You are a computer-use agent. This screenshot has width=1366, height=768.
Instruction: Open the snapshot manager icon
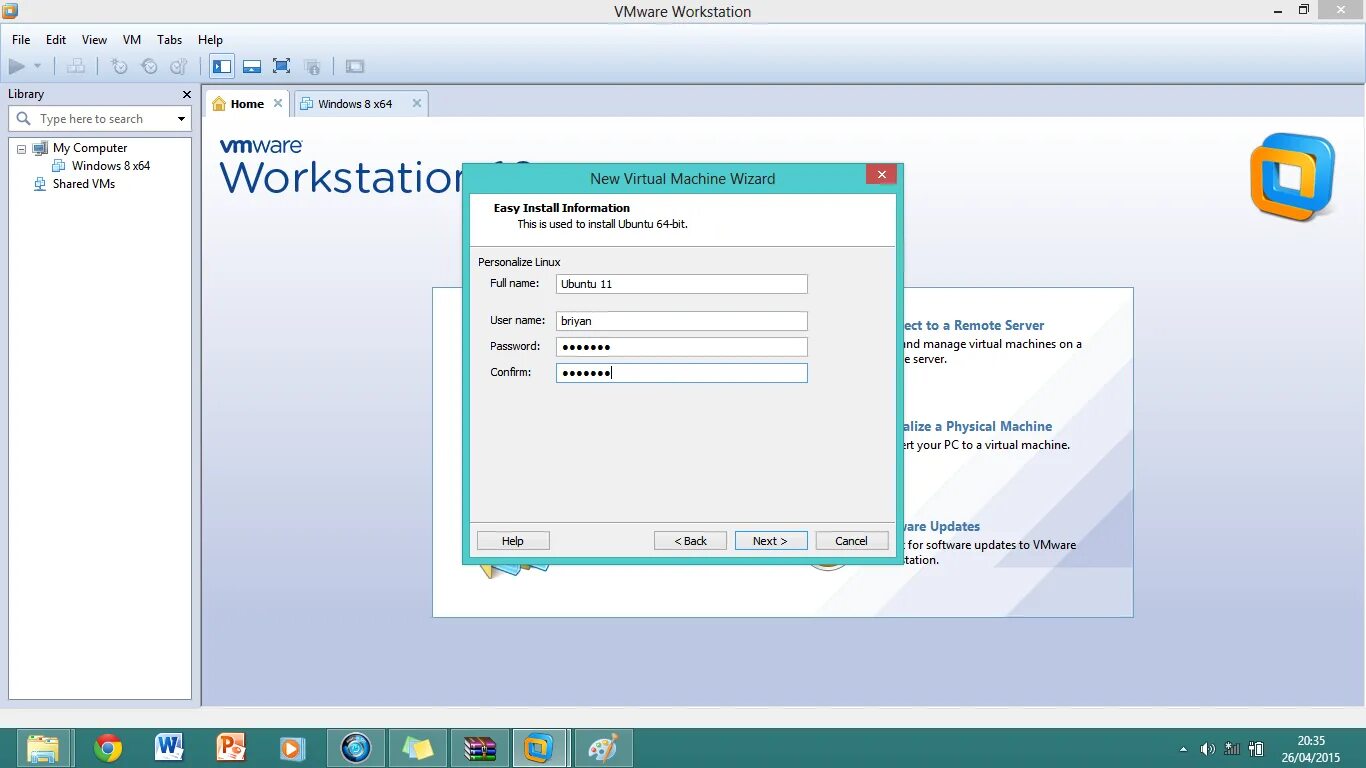178,66
